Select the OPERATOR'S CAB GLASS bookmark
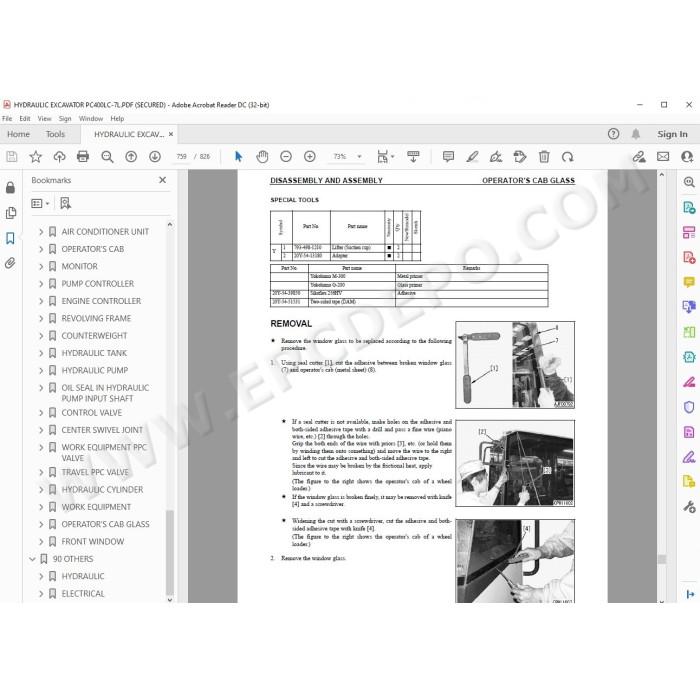 pyautogui.click(x=105, y=524)
